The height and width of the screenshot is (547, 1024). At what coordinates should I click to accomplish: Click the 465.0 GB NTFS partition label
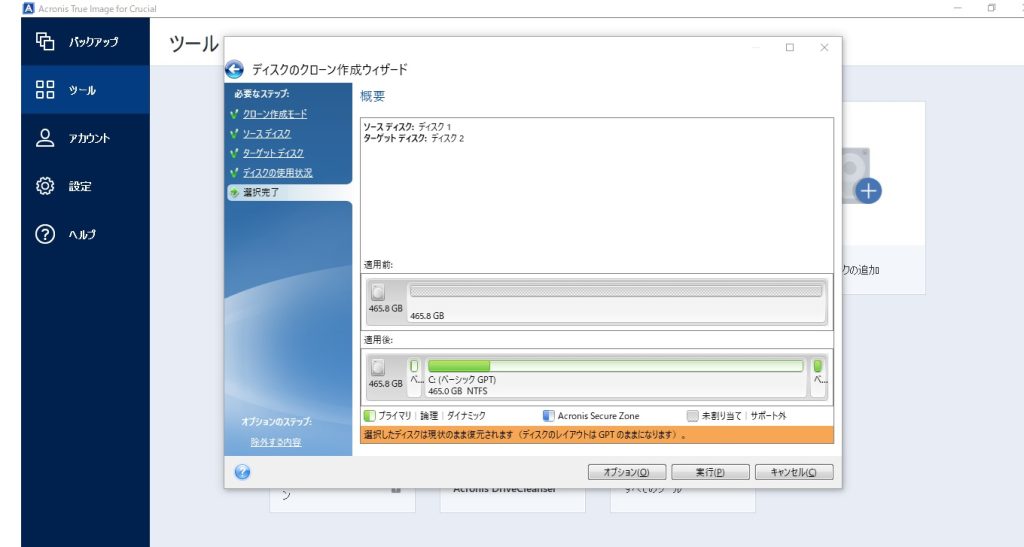[457, 391]
